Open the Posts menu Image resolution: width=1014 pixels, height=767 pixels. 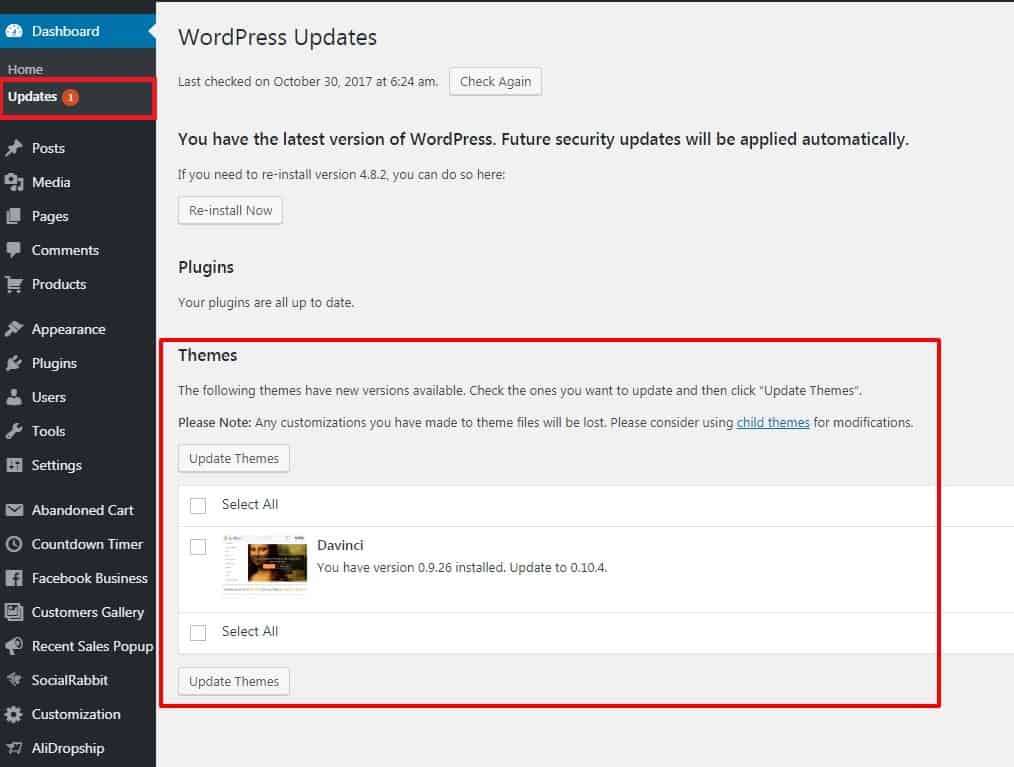[x=78, y=148]
